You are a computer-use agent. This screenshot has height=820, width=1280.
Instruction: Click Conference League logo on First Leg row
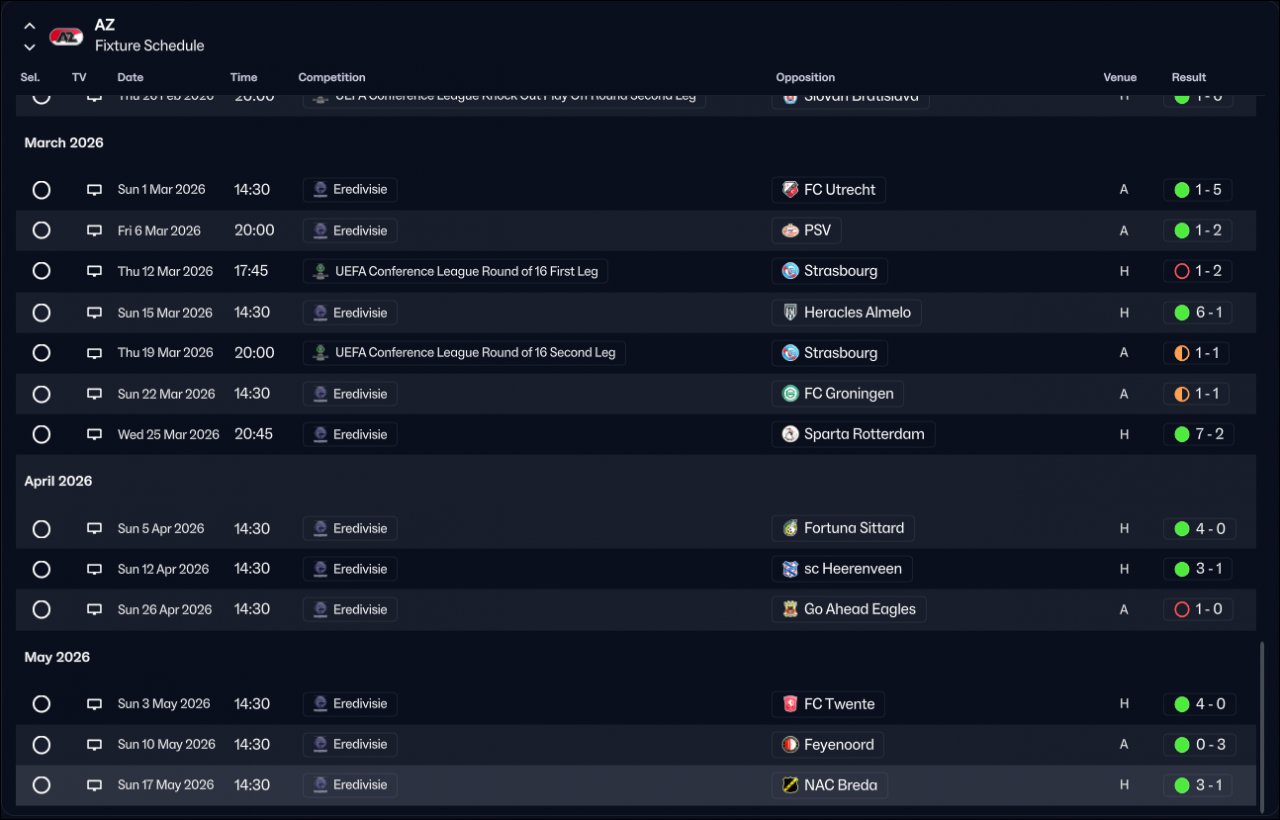[x=320, y=271]
